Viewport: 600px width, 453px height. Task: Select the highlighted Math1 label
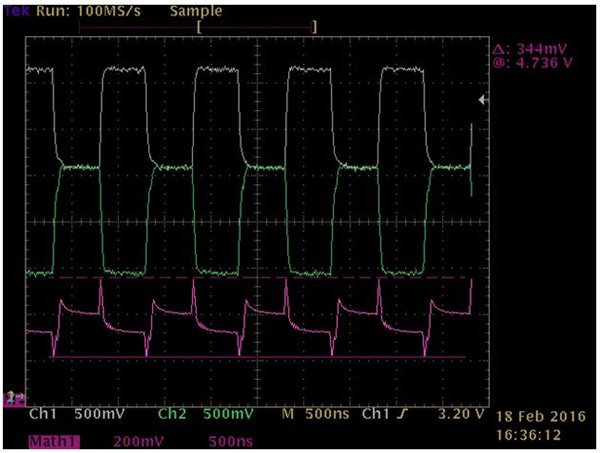pos(54,442)
